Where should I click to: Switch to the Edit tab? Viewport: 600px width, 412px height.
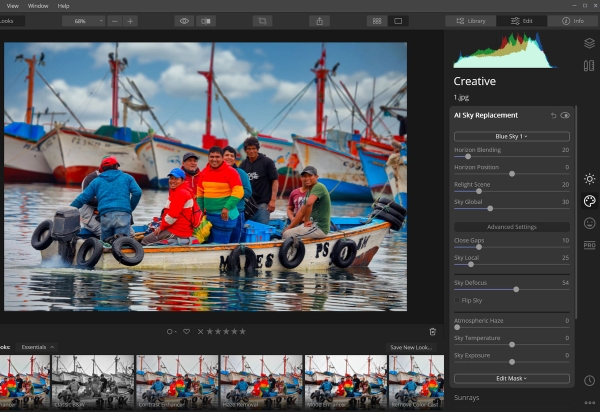522,21
